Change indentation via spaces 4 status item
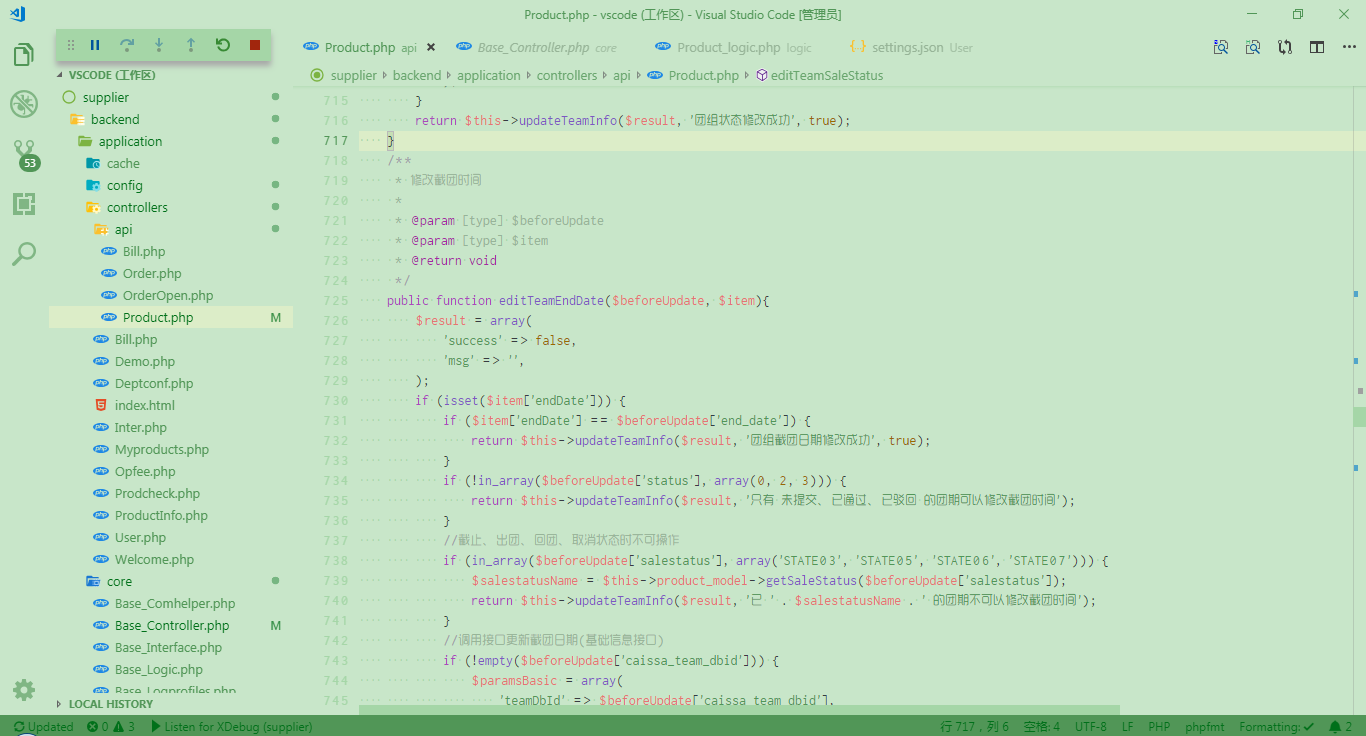Image resolution: width=1366 pixels, height=736 pixels. pos(1042,726)
